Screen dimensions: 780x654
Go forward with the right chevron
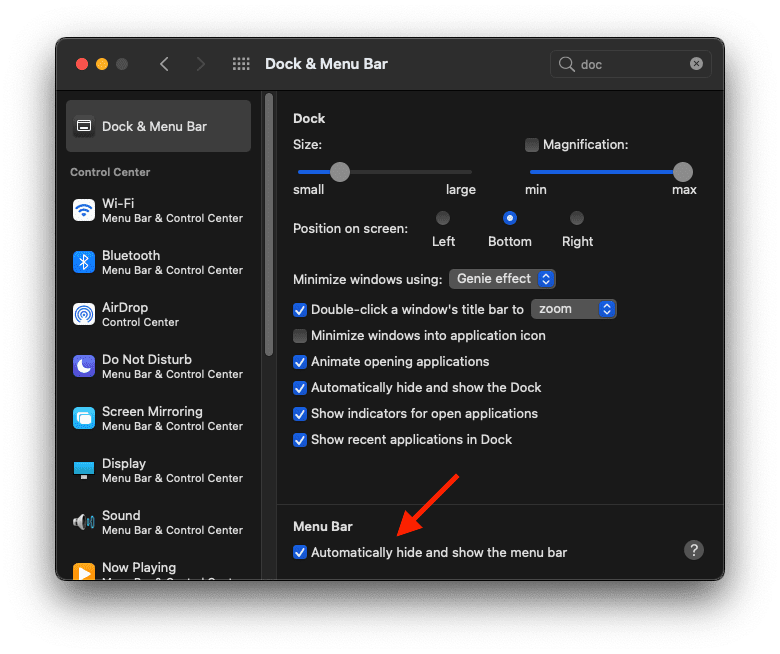coord(200,64)
